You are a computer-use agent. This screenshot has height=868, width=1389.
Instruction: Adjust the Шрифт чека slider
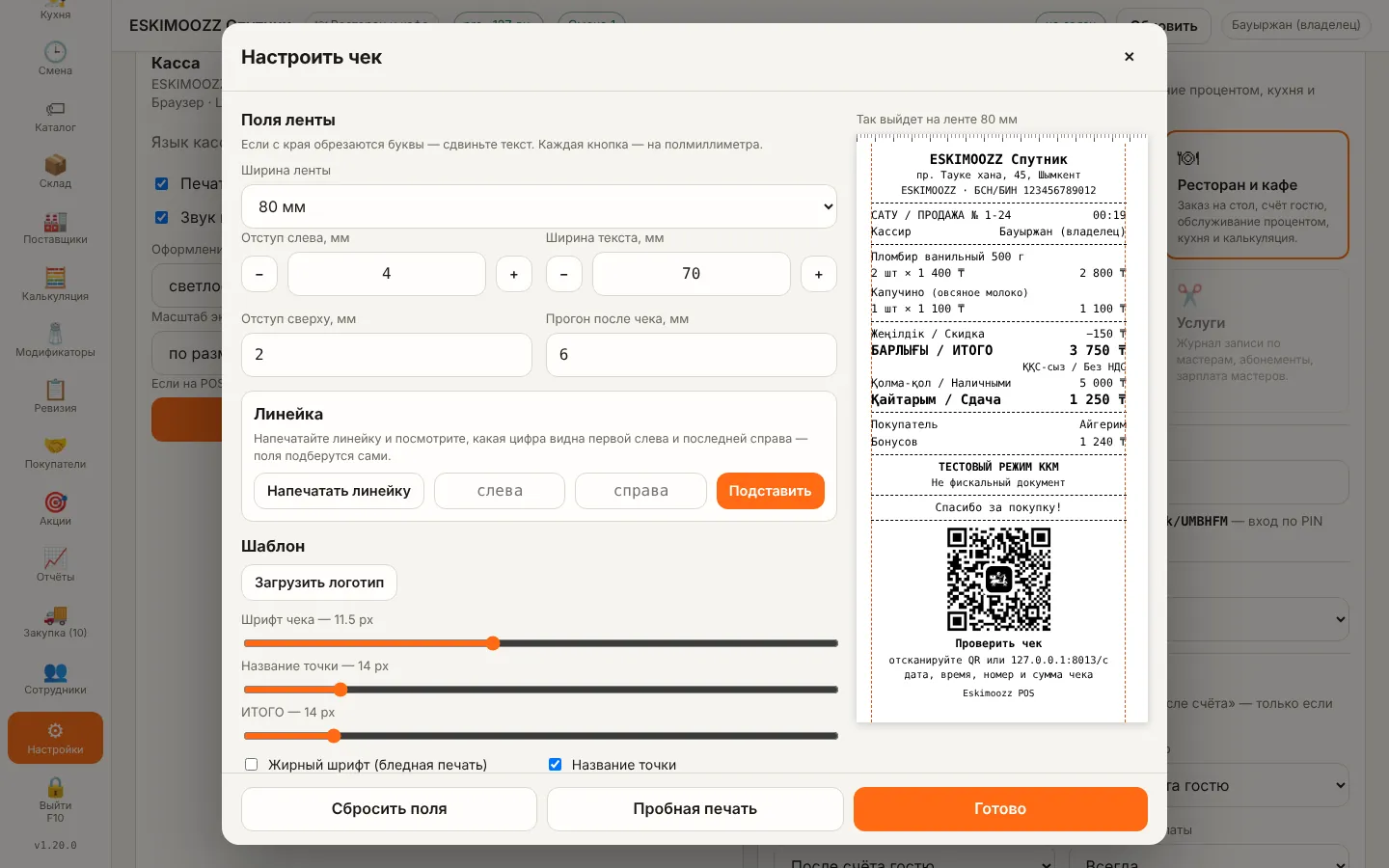pyautogui.click(x=540, y=643)
